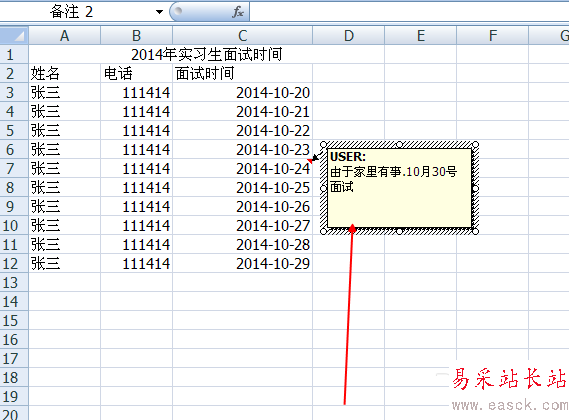Click the comment box bottom-middle resize handle
This screenshot has width=569, height=420.
pos(399,231)
